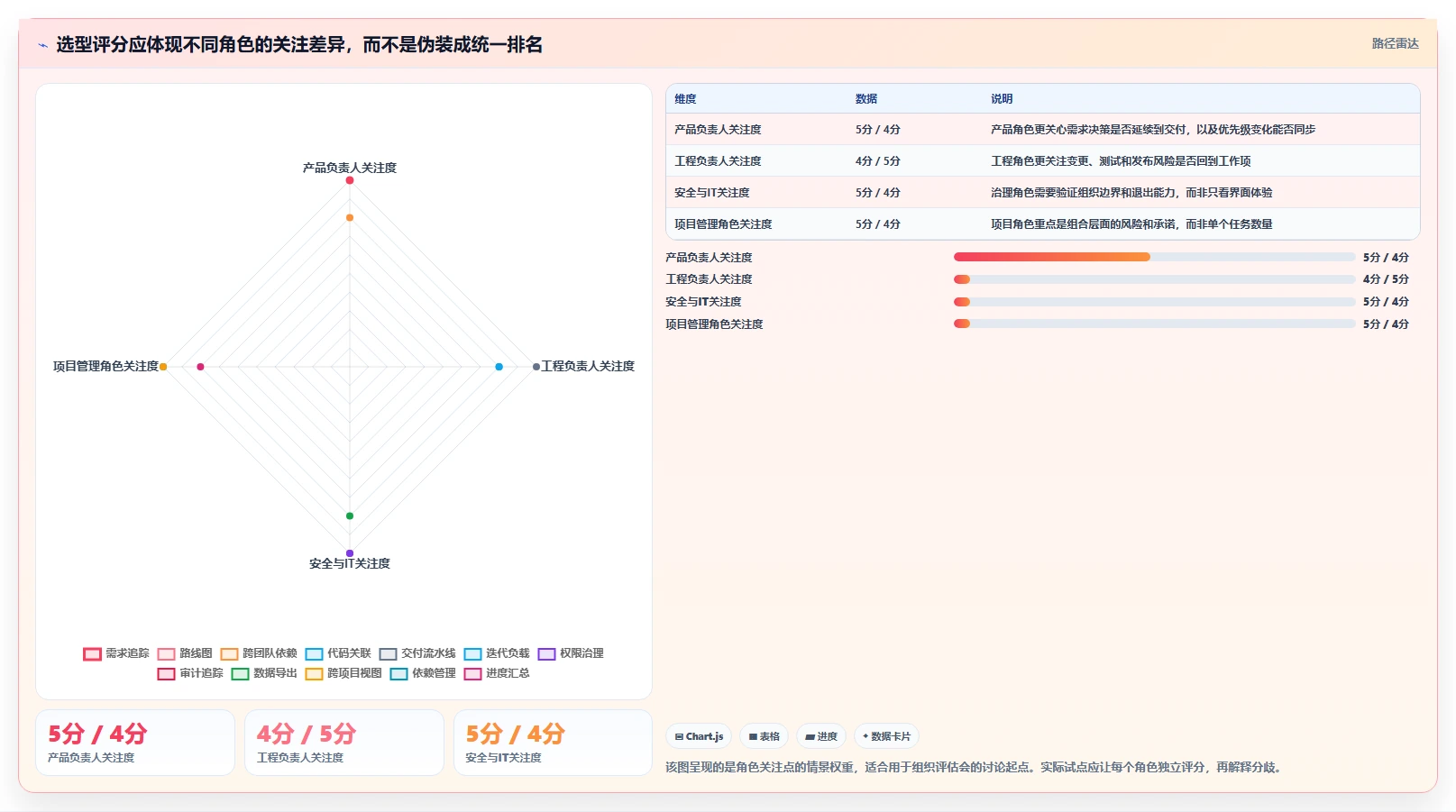This screenshot has height=812, width=1456.
Task: Click description starting 治理角色需要验证
Action: [1131, 193]
